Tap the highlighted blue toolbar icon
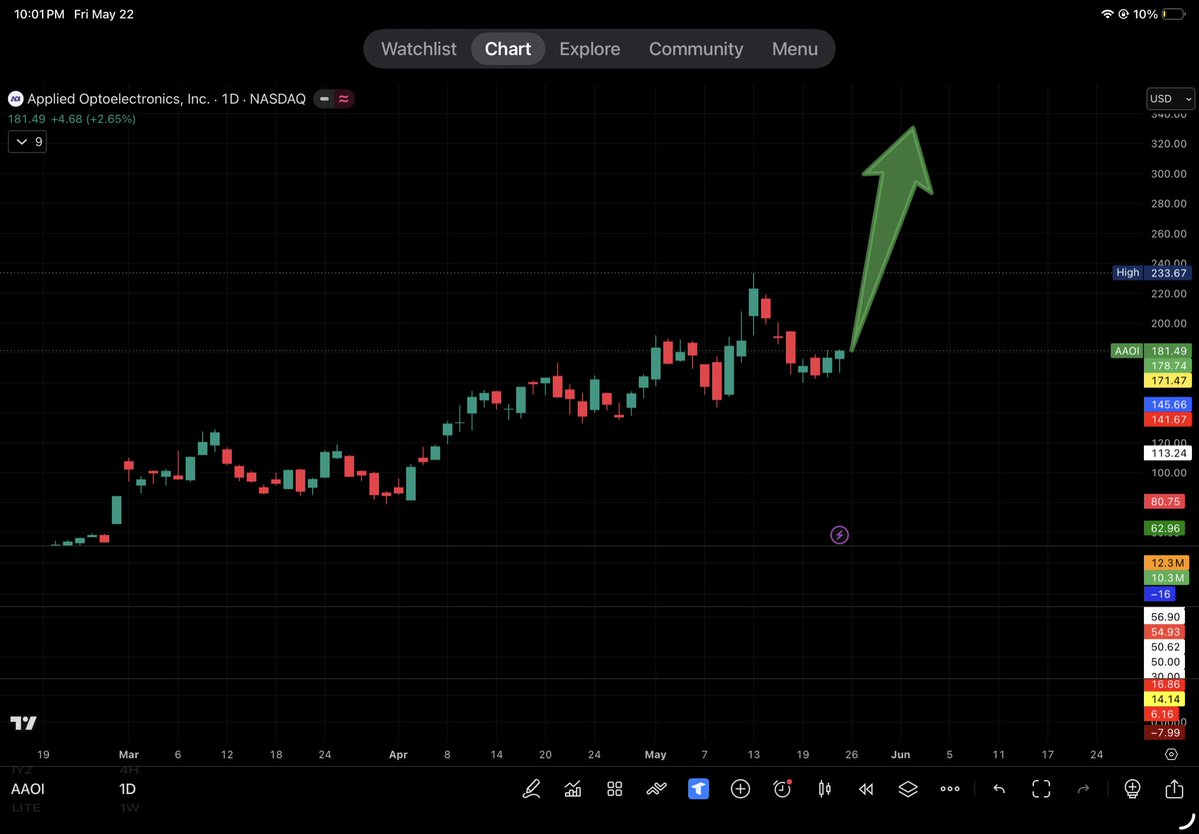Viewport: 1199px width, 834px height. 698,789
